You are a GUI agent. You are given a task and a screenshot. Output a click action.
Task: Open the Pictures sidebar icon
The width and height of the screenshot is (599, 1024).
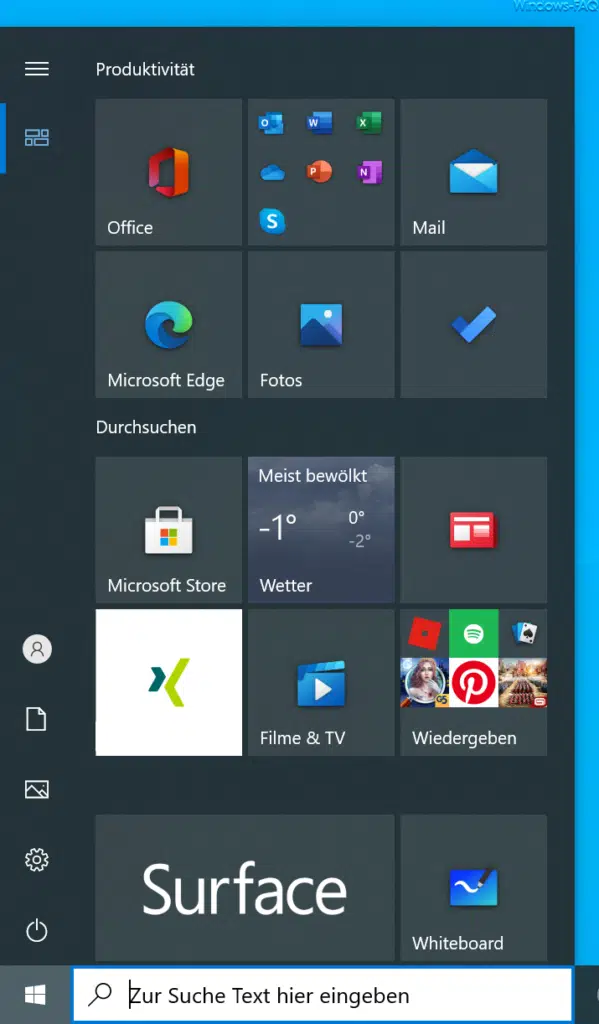37,790
